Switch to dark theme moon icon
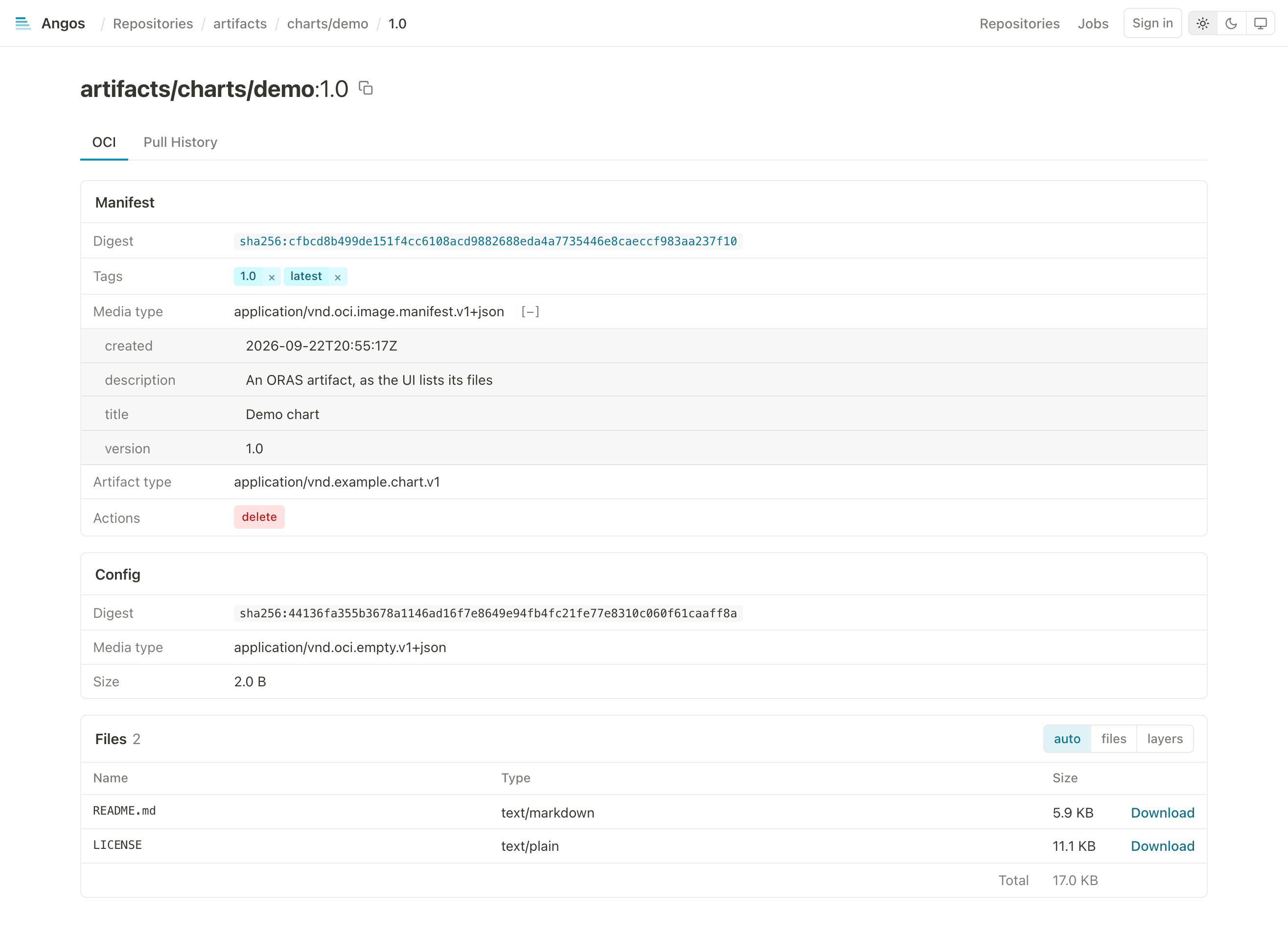This screenshot has height=937, width=1288. tap(1231, 23)
